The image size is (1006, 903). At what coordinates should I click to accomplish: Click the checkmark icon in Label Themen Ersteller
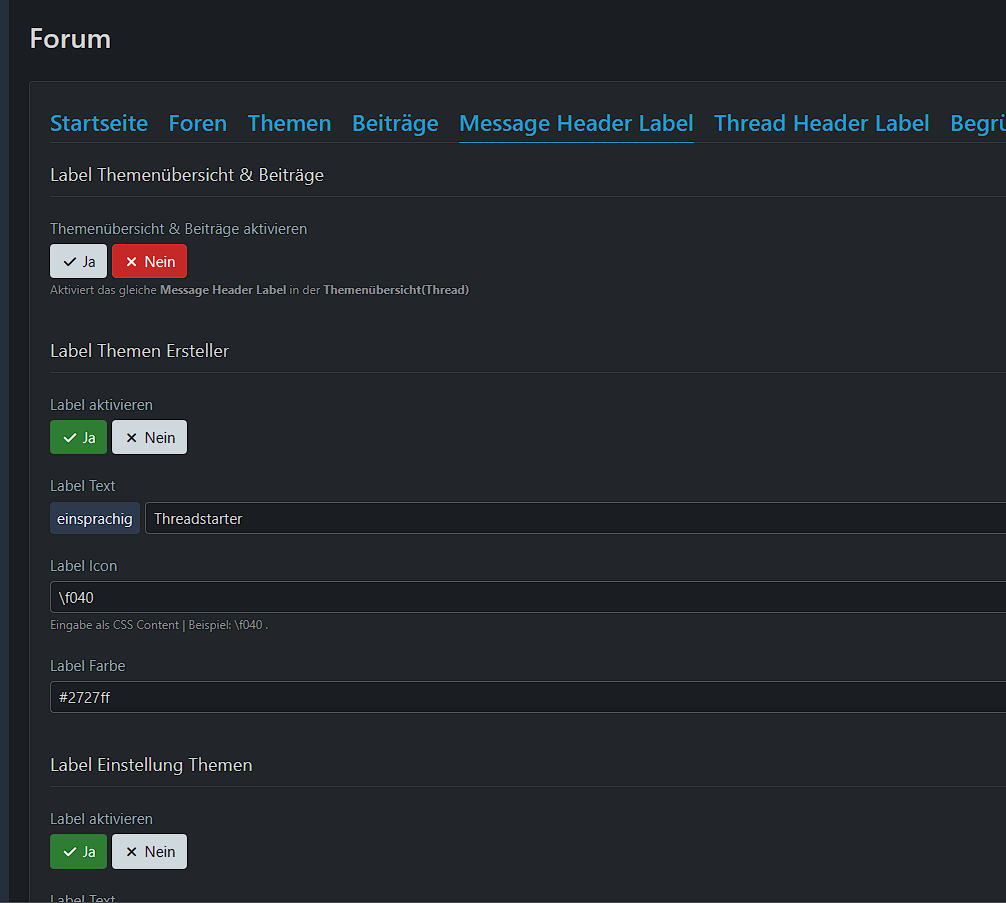[69, 438]
